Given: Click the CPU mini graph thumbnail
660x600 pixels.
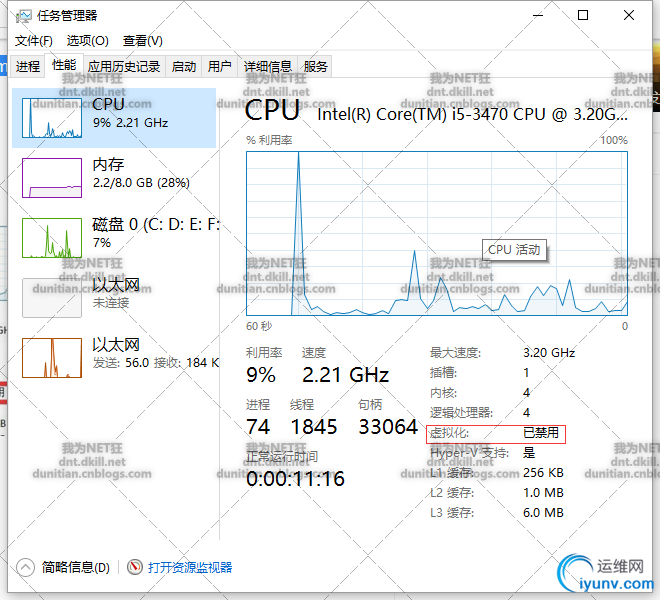Looking at the screenshot, I should pos(52,118).
